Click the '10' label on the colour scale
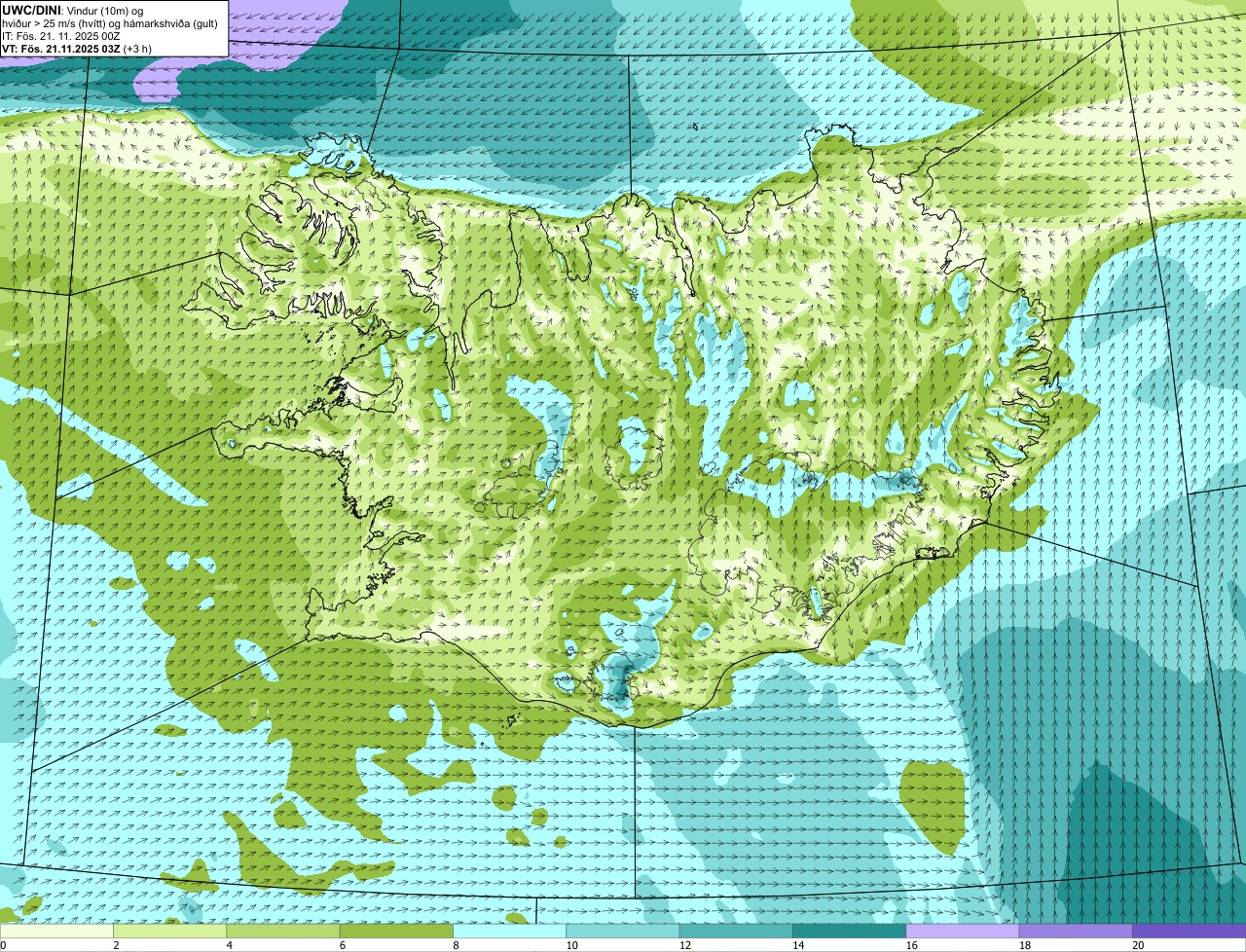The width and height of the screenshot is (1246, 952). pyautogui.click(x=571, y=945)
